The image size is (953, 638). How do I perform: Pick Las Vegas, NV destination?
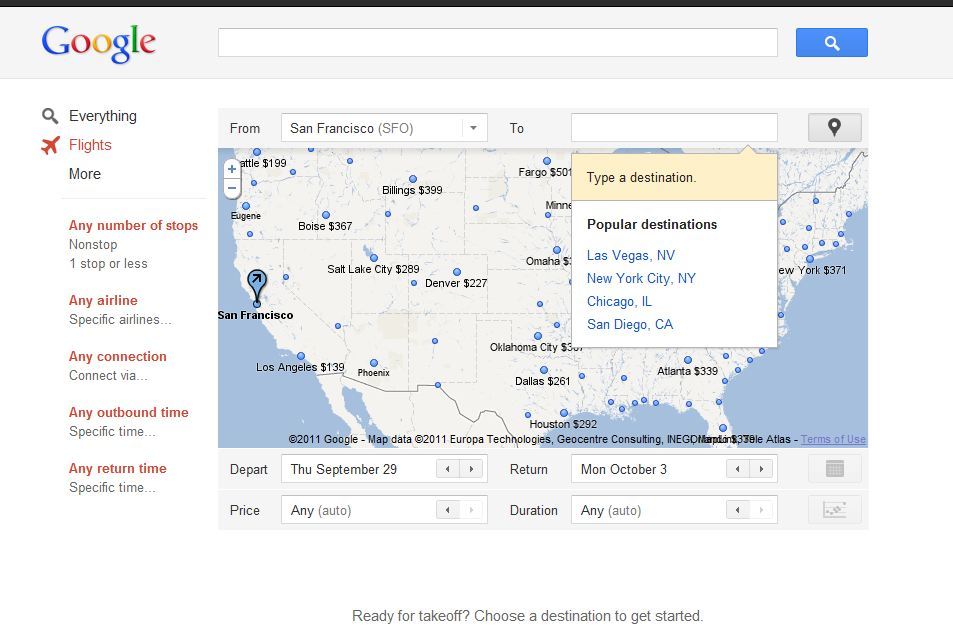[x=631, y=256]
